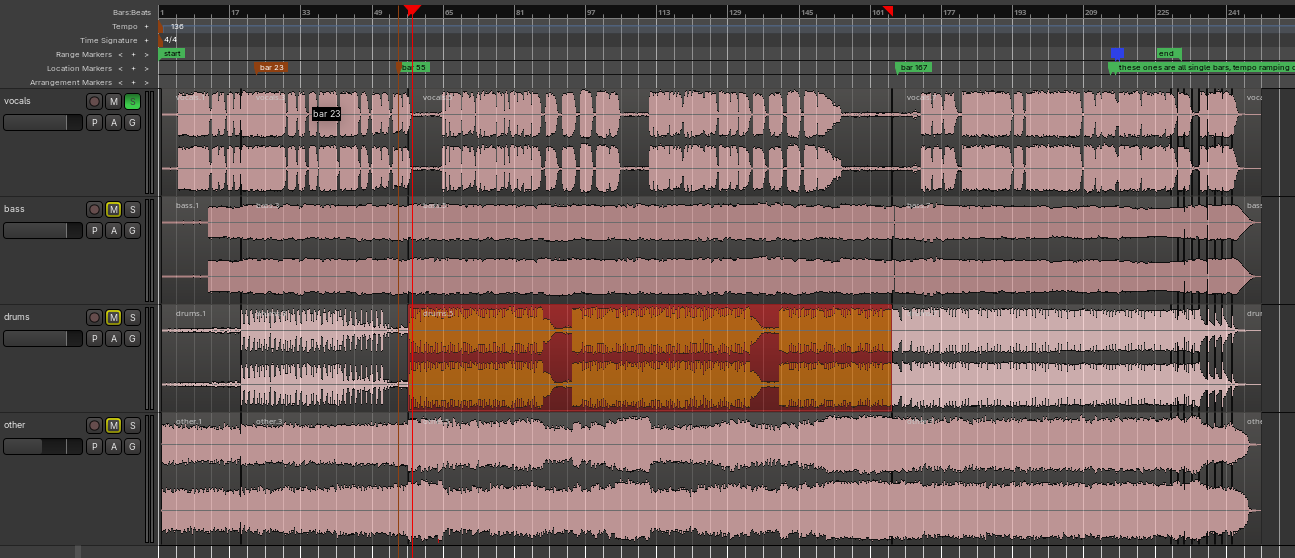Select the drums.1 audio region
Screen dimensions: 1295x558
pos(200,358)
